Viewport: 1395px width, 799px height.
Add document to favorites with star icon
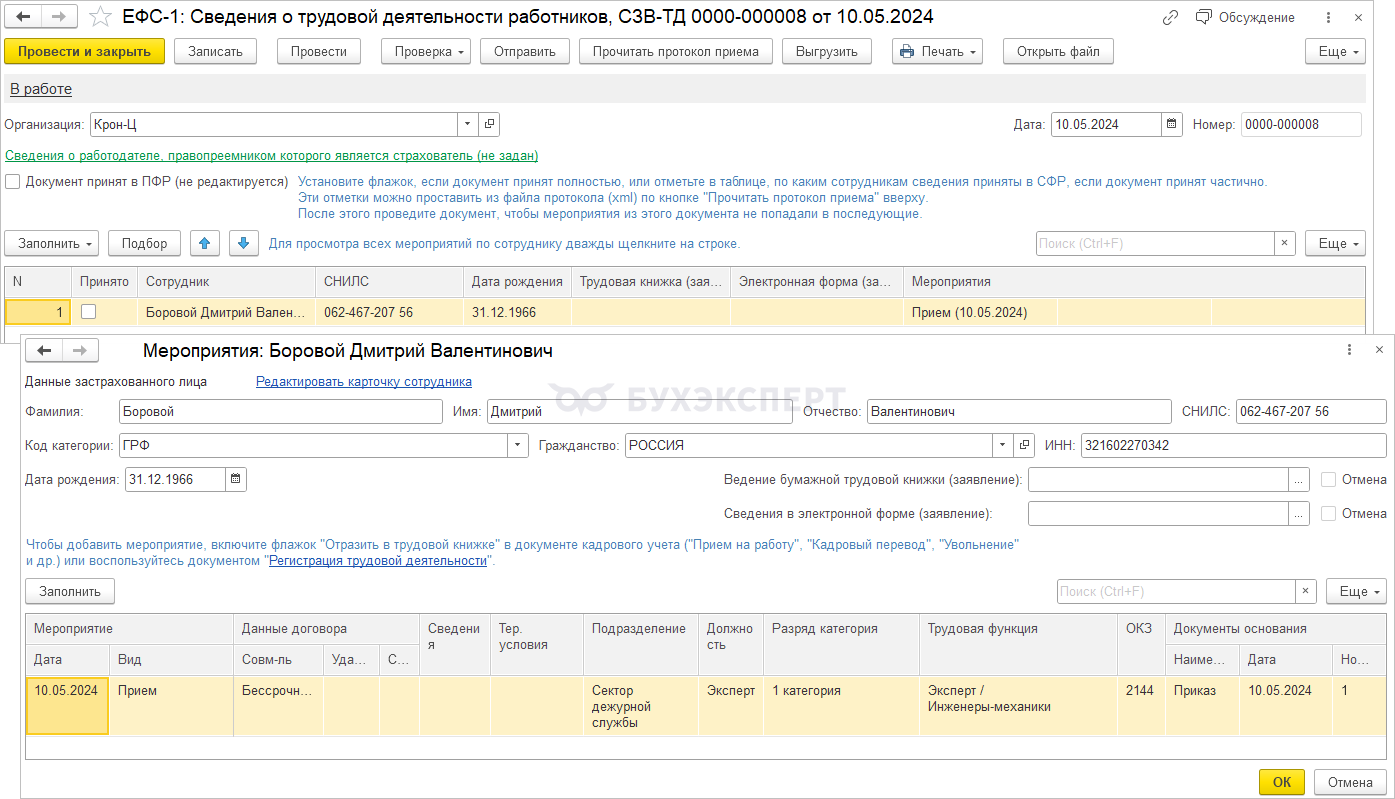pos(100,17)
